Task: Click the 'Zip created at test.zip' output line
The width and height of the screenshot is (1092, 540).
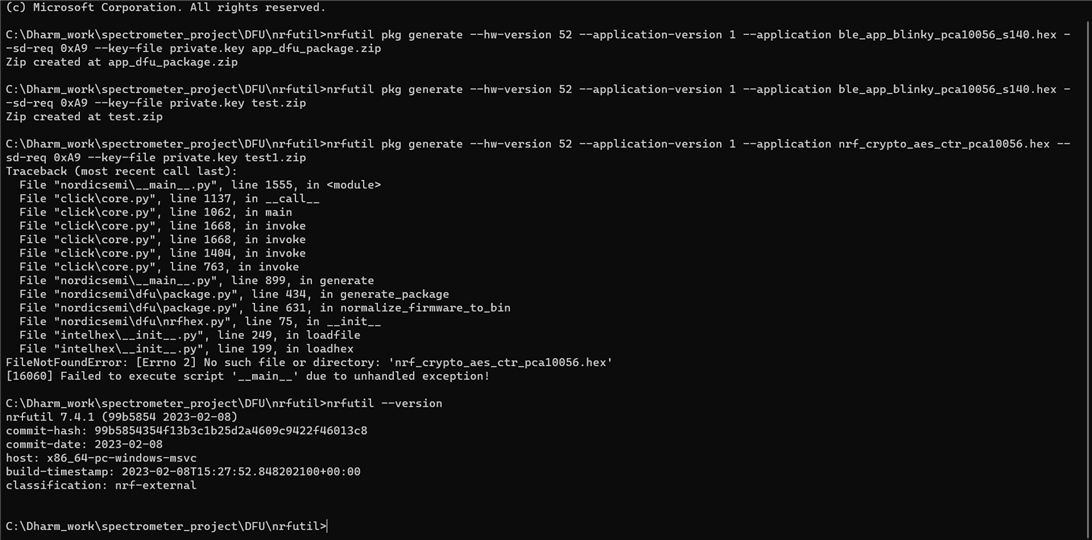Action: point(84,117)
